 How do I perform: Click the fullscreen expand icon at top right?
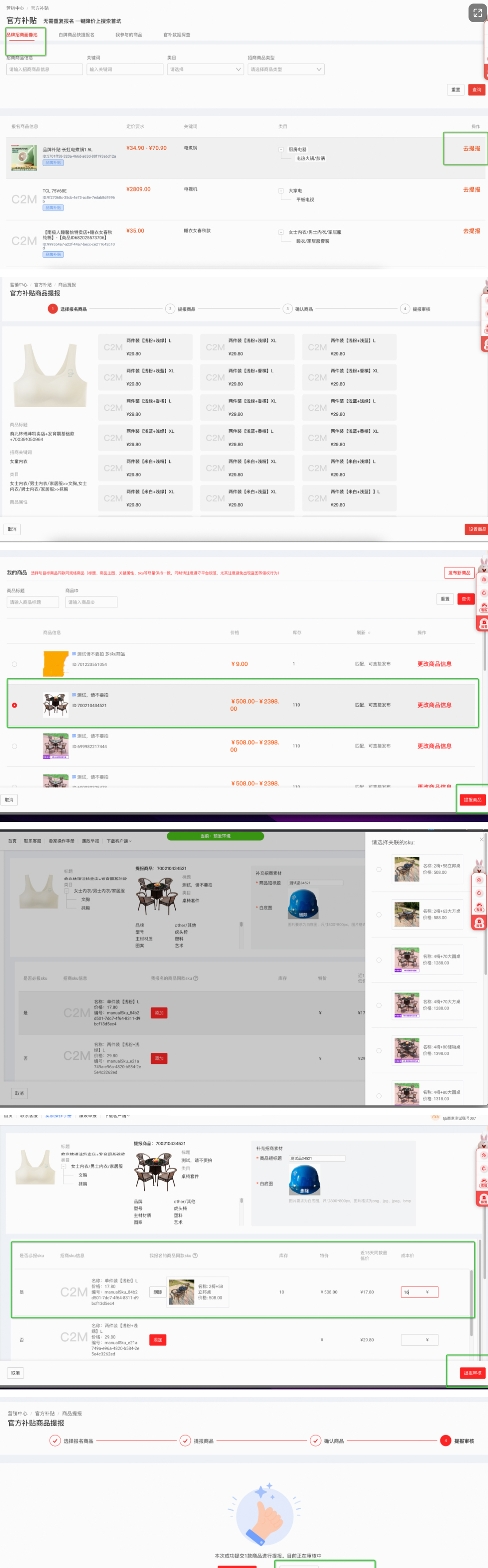tap(477, 13)
